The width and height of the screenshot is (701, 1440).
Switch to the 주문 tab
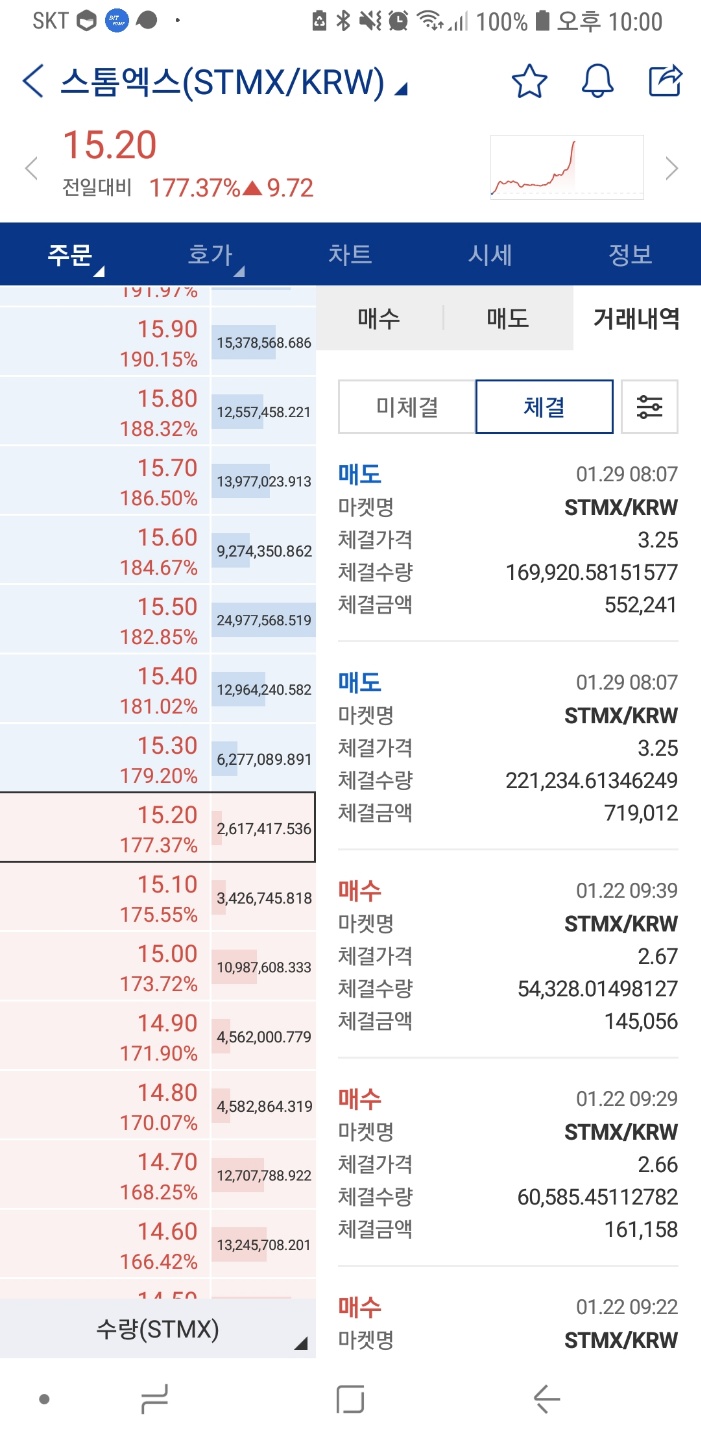[70, 254]
